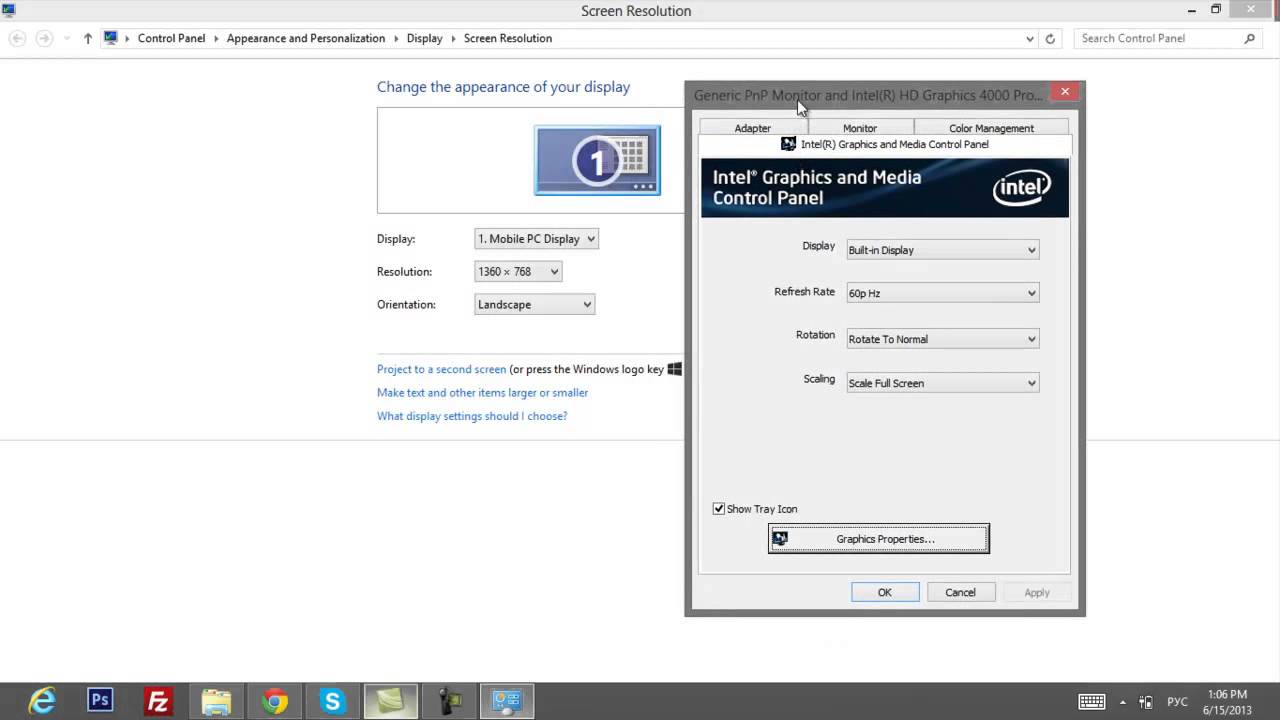Select the green notes app in taskbar
Viewport: 1280px width, 720px height.
click(x=390, y=701)
